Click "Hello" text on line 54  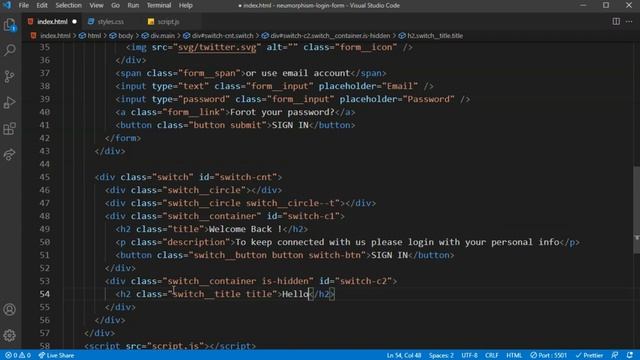(296, 294)
